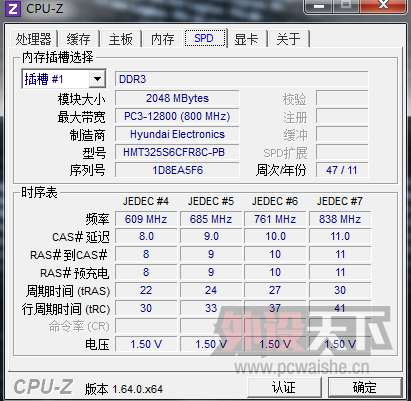
Task: Select the 插槽 #1 combo box
Action: pos(64,79)
